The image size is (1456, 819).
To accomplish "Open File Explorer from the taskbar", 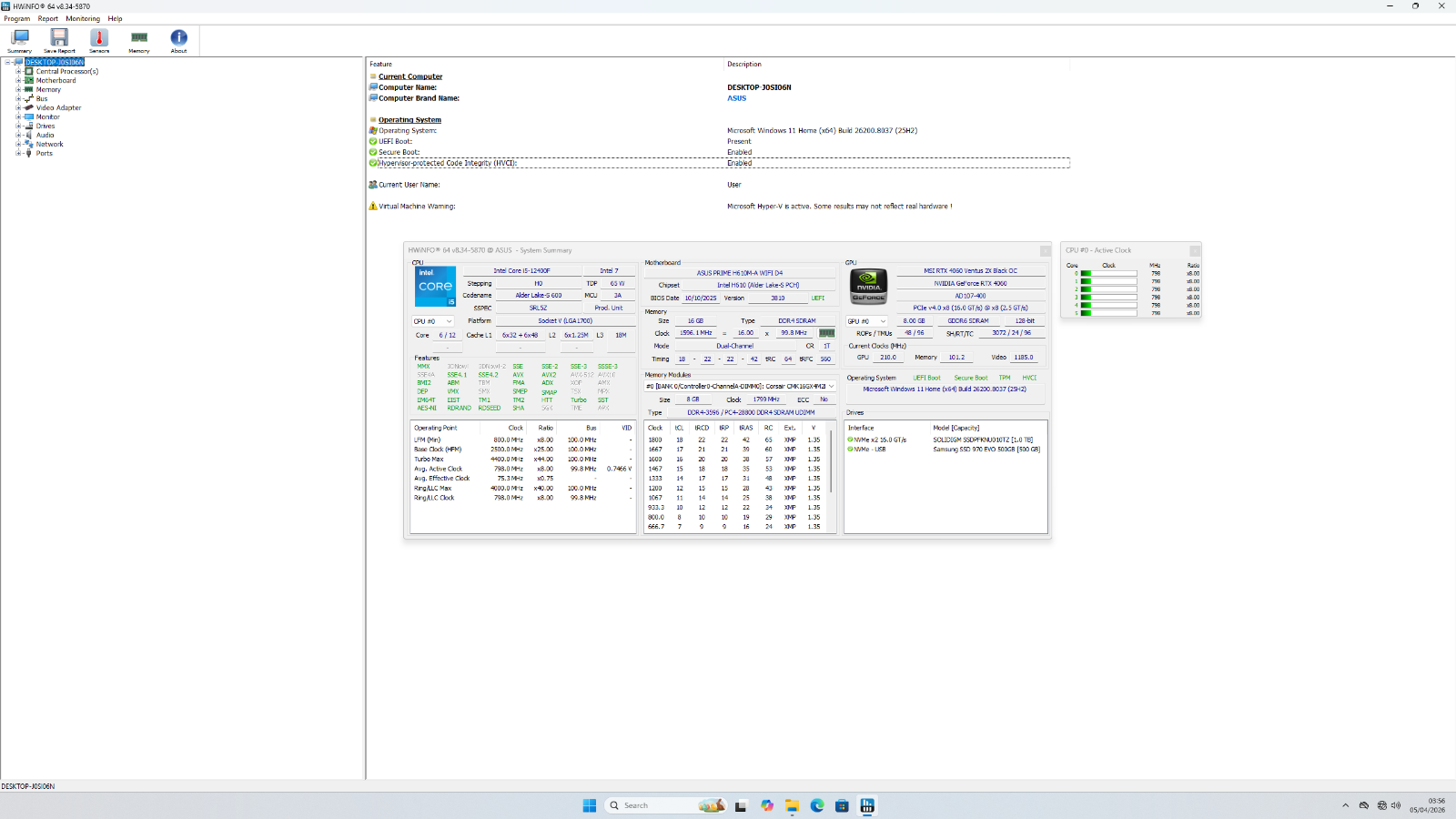I will click(792, 805).
